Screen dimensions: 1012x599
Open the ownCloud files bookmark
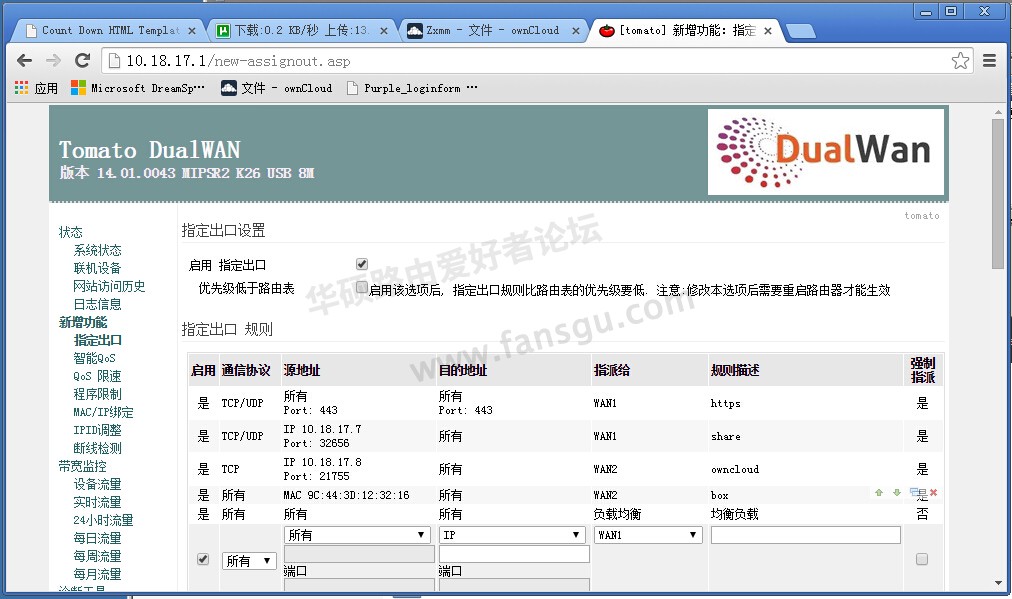click(277, 88)
